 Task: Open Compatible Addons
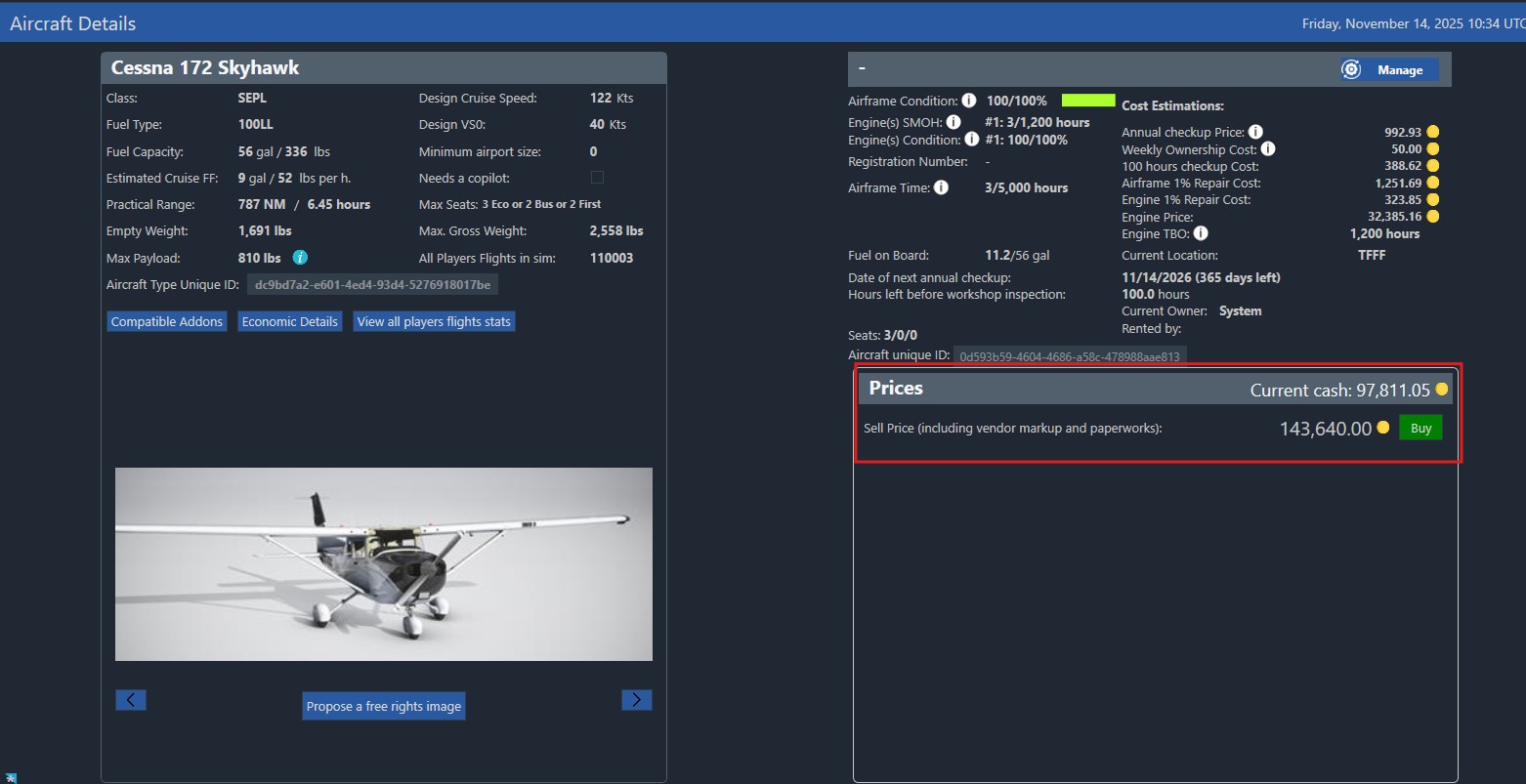tap(166, 320)
